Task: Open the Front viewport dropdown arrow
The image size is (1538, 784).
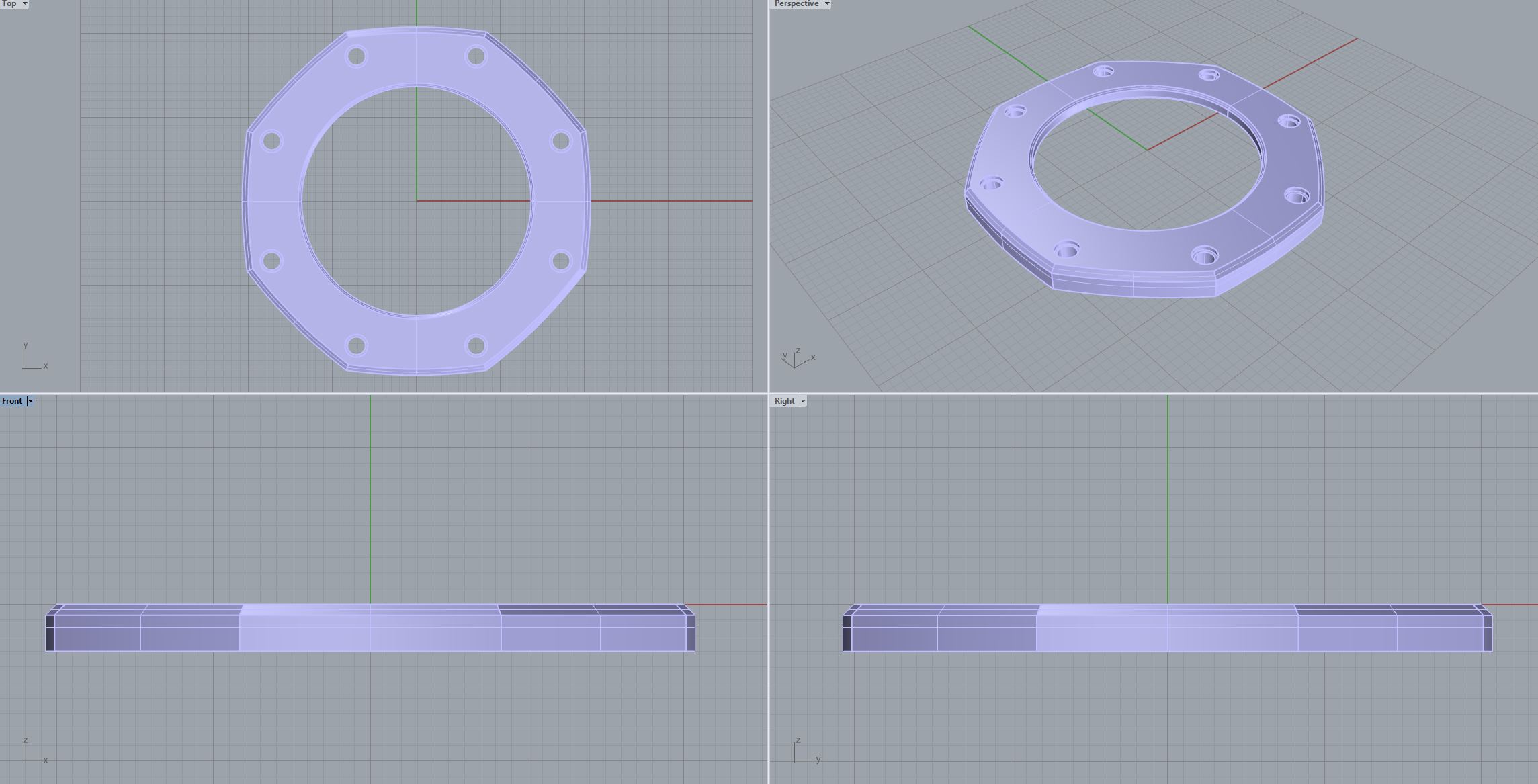Action: [30, 401]
